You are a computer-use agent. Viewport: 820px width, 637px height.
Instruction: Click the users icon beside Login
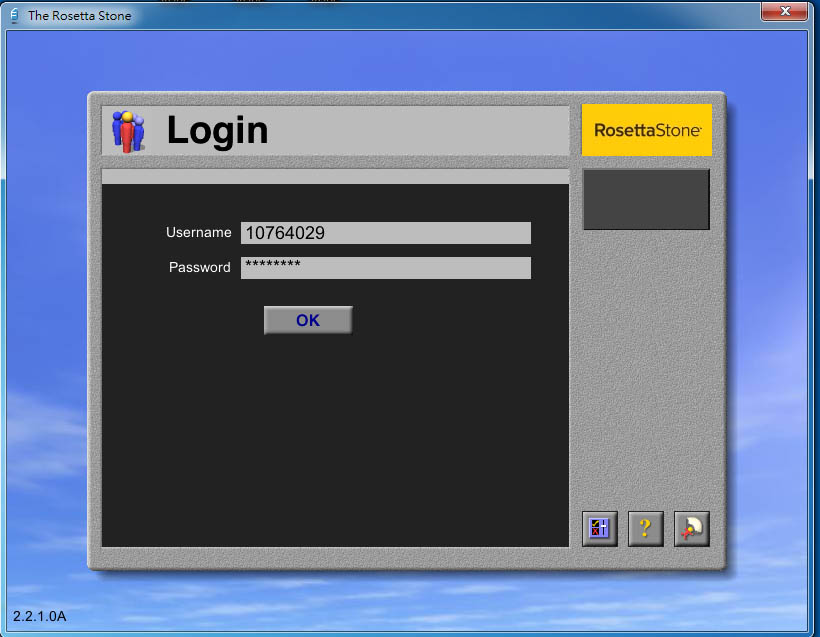pos(128,131)
